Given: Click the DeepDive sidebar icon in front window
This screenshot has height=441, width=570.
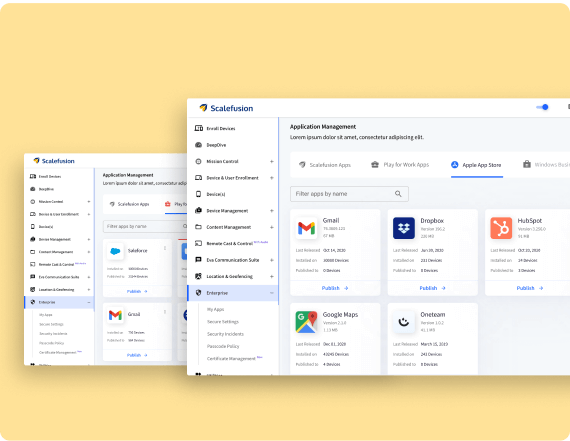Looking at the screenshot, I should tap(198, 145).
